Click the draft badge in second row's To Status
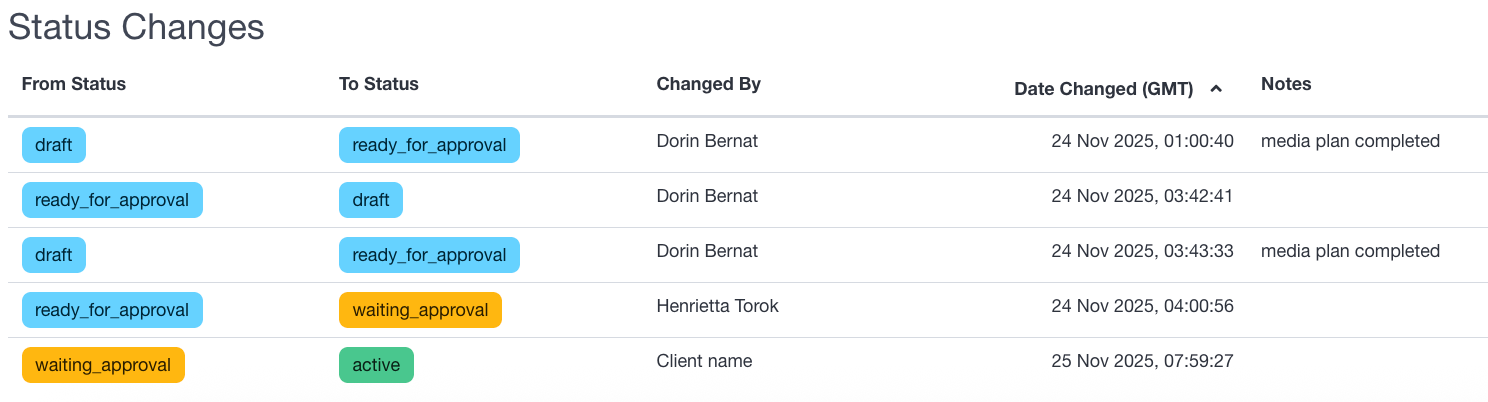1488x402 pixels. [x=371, y=200]
